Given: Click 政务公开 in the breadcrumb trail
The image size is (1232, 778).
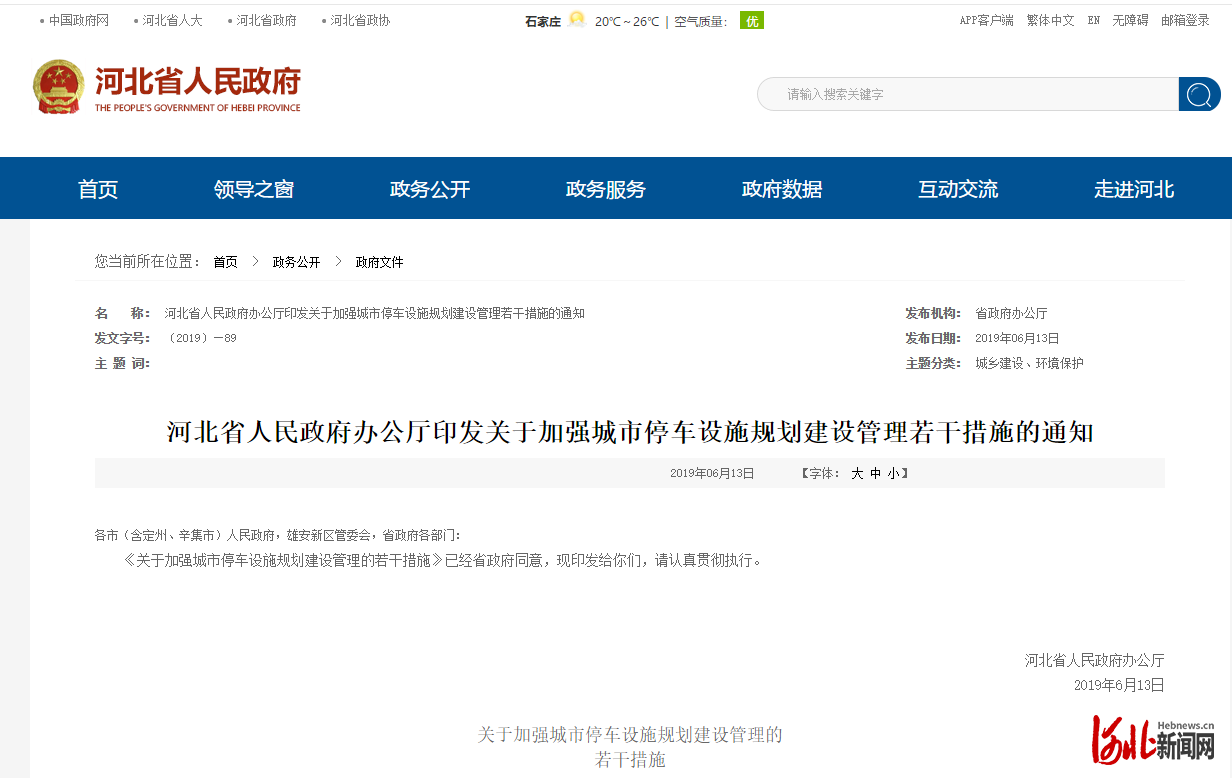Looking at the screenshot, I should [x=294, y=261].
